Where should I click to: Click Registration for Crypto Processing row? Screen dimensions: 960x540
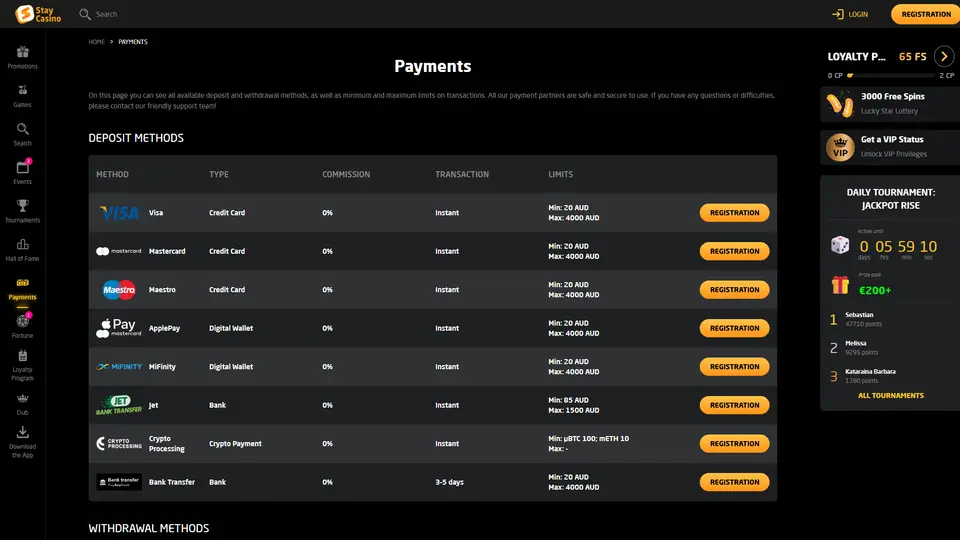[734, 443]
